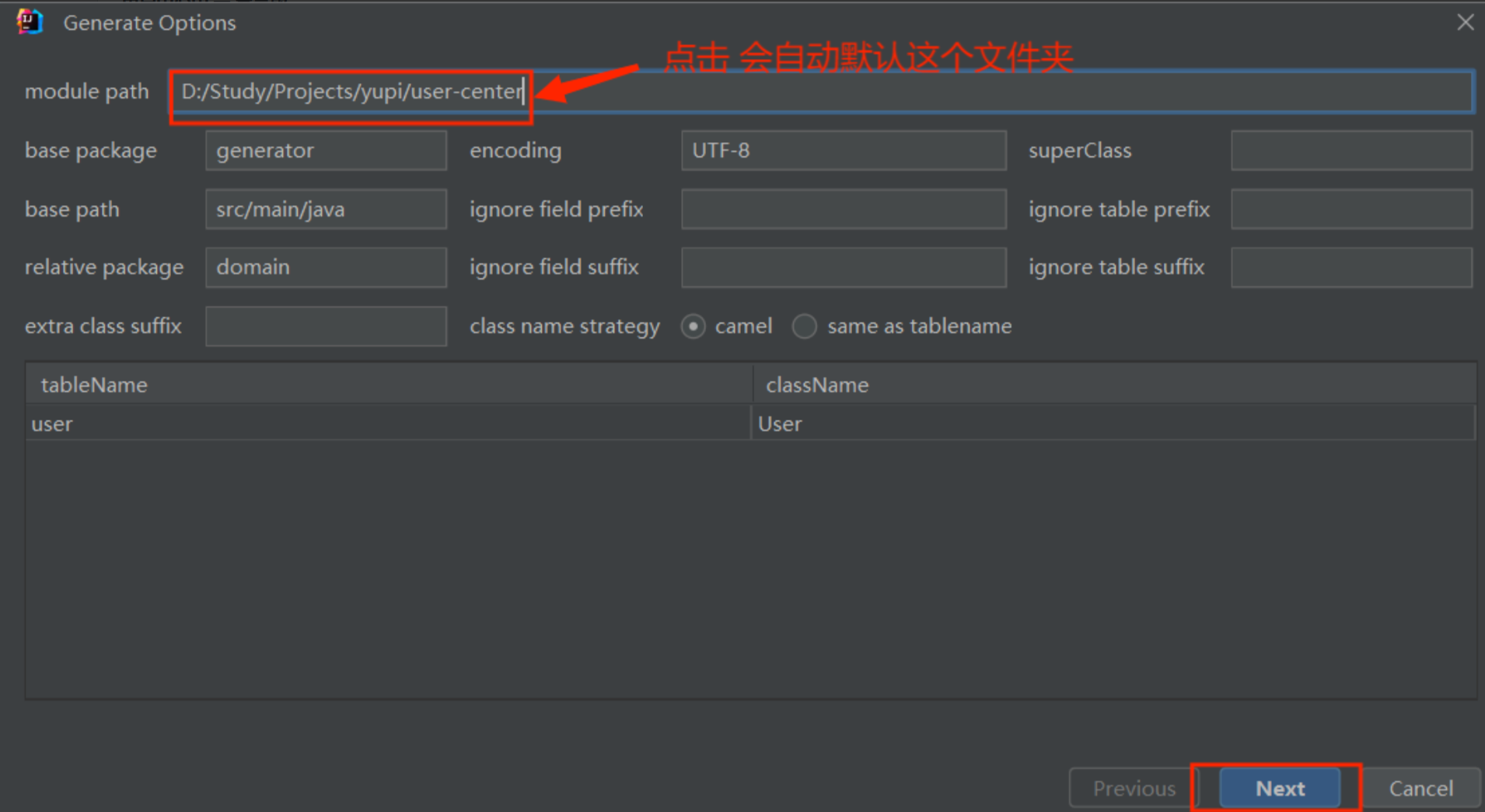Select the camel class name strategy

693,326
